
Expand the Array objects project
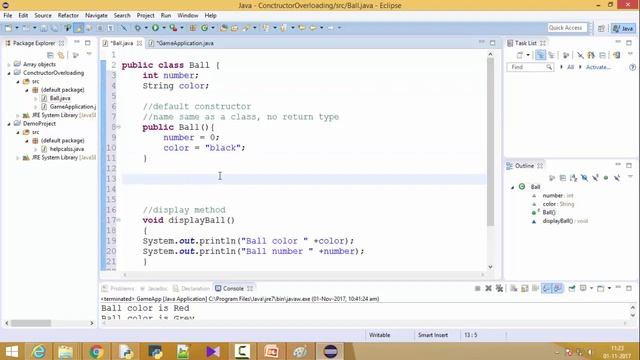(x=9, y=64)
